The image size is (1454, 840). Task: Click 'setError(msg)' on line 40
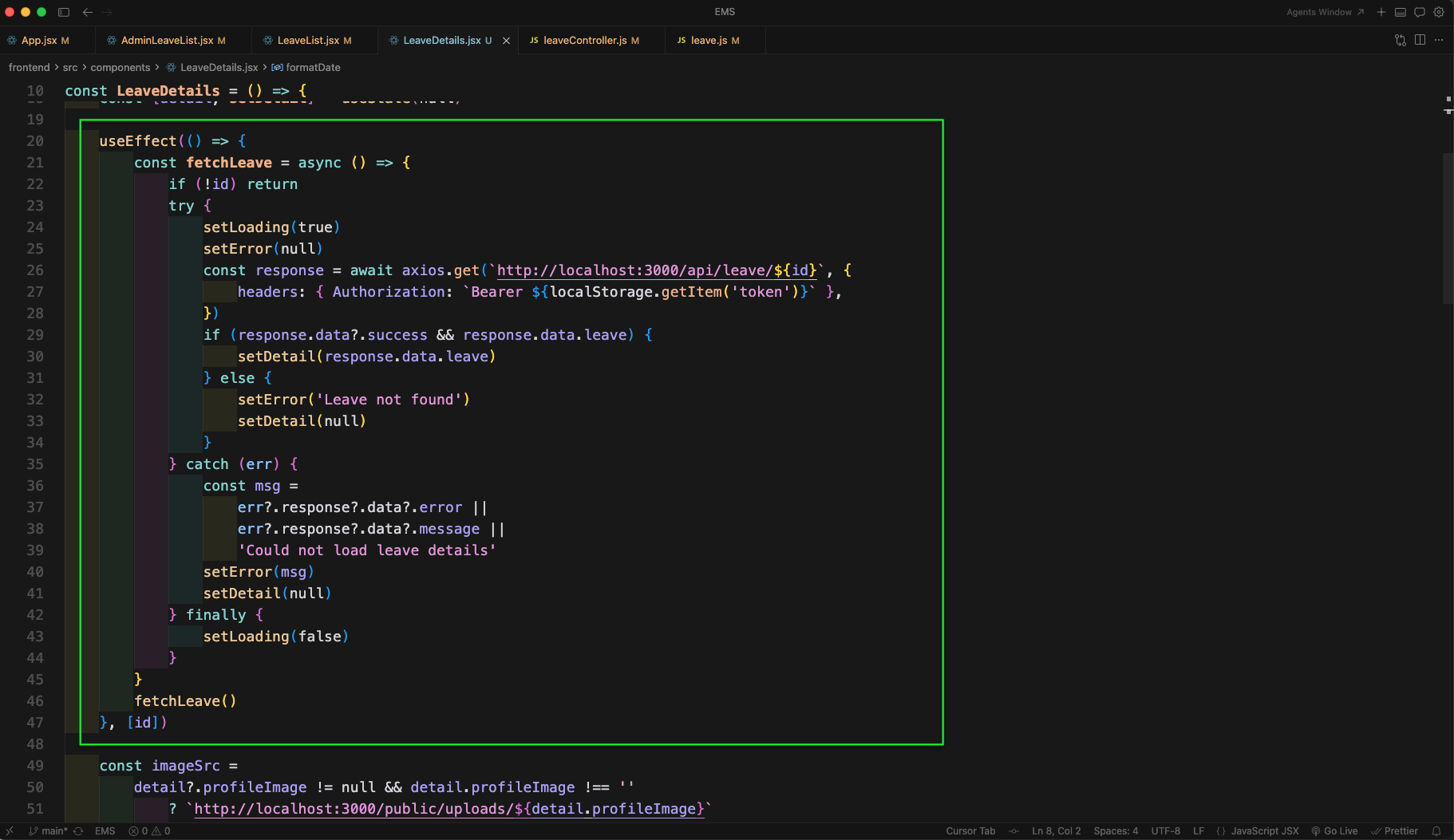pyautogui.click(x=259, y=572)
